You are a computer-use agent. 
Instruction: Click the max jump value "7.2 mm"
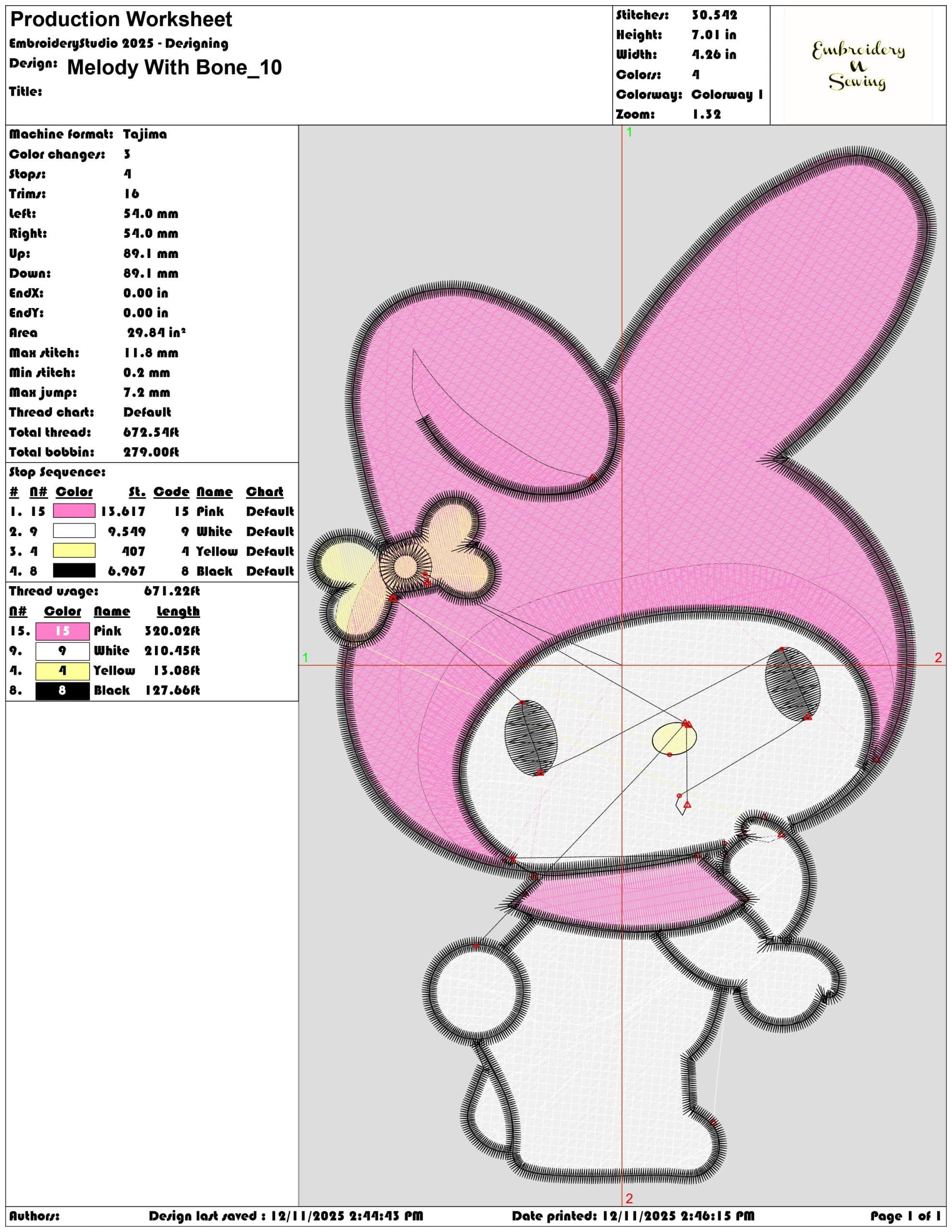[x=147, y=393]
